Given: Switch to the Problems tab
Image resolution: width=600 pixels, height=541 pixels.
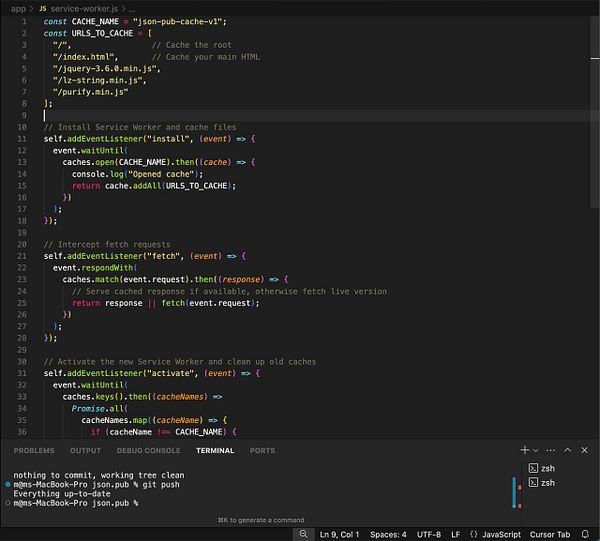Looking at the screenshot, I should coord(34,451).
